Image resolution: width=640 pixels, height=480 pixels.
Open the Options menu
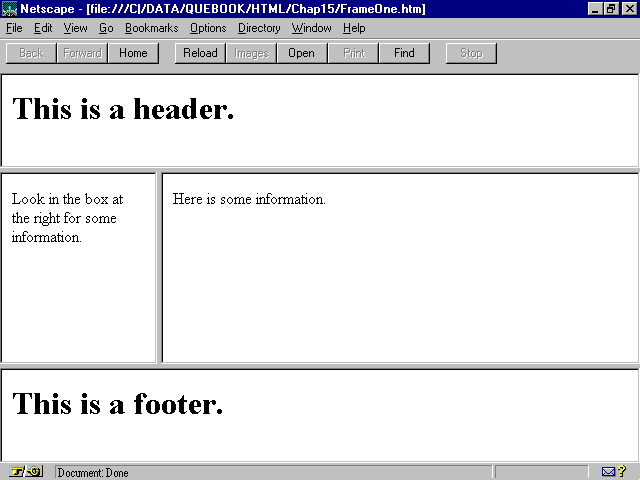pyautogui.click(x=208, y=28)
